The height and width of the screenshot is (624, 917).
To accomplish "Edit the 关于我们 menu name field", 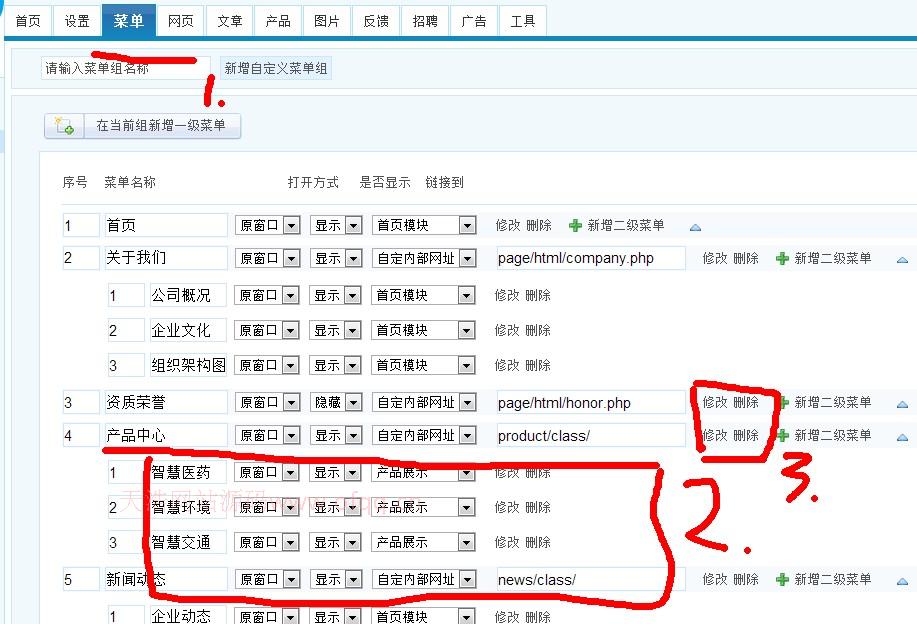I will pos(166,258).
